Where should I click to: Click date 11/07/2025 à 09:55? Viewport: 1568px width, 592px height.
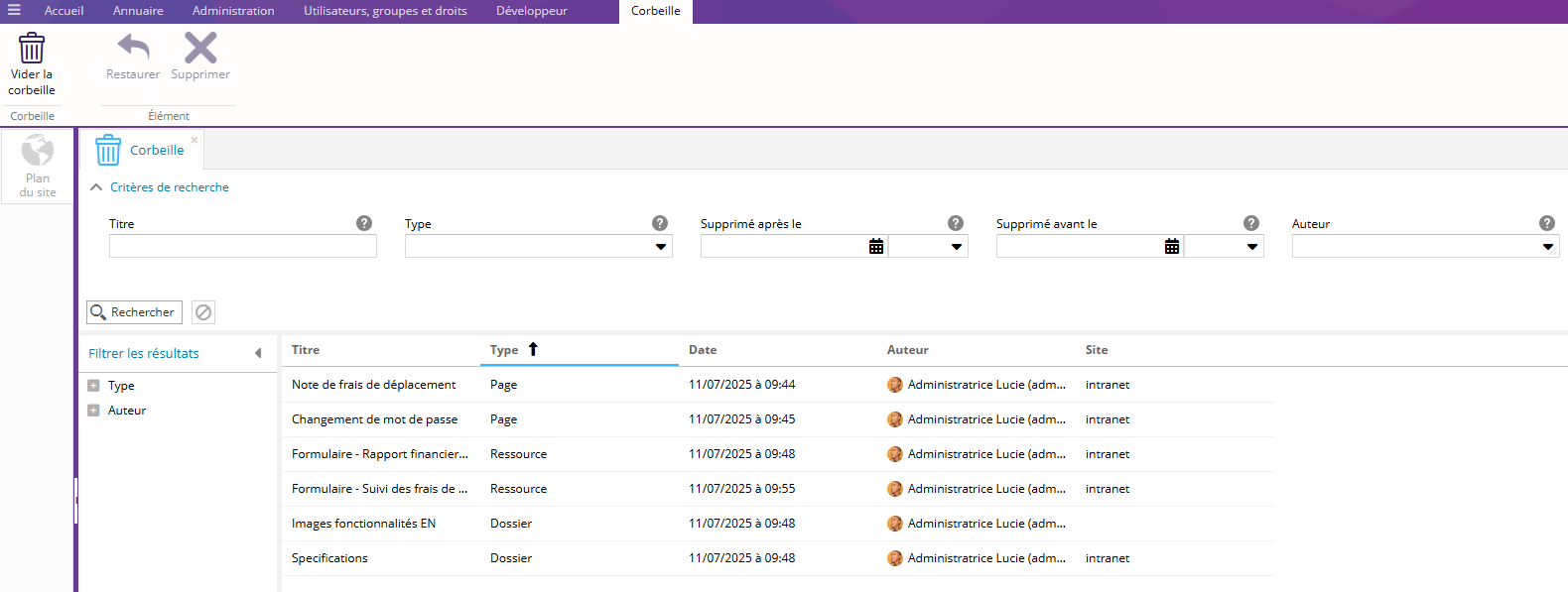click(742, 489)
